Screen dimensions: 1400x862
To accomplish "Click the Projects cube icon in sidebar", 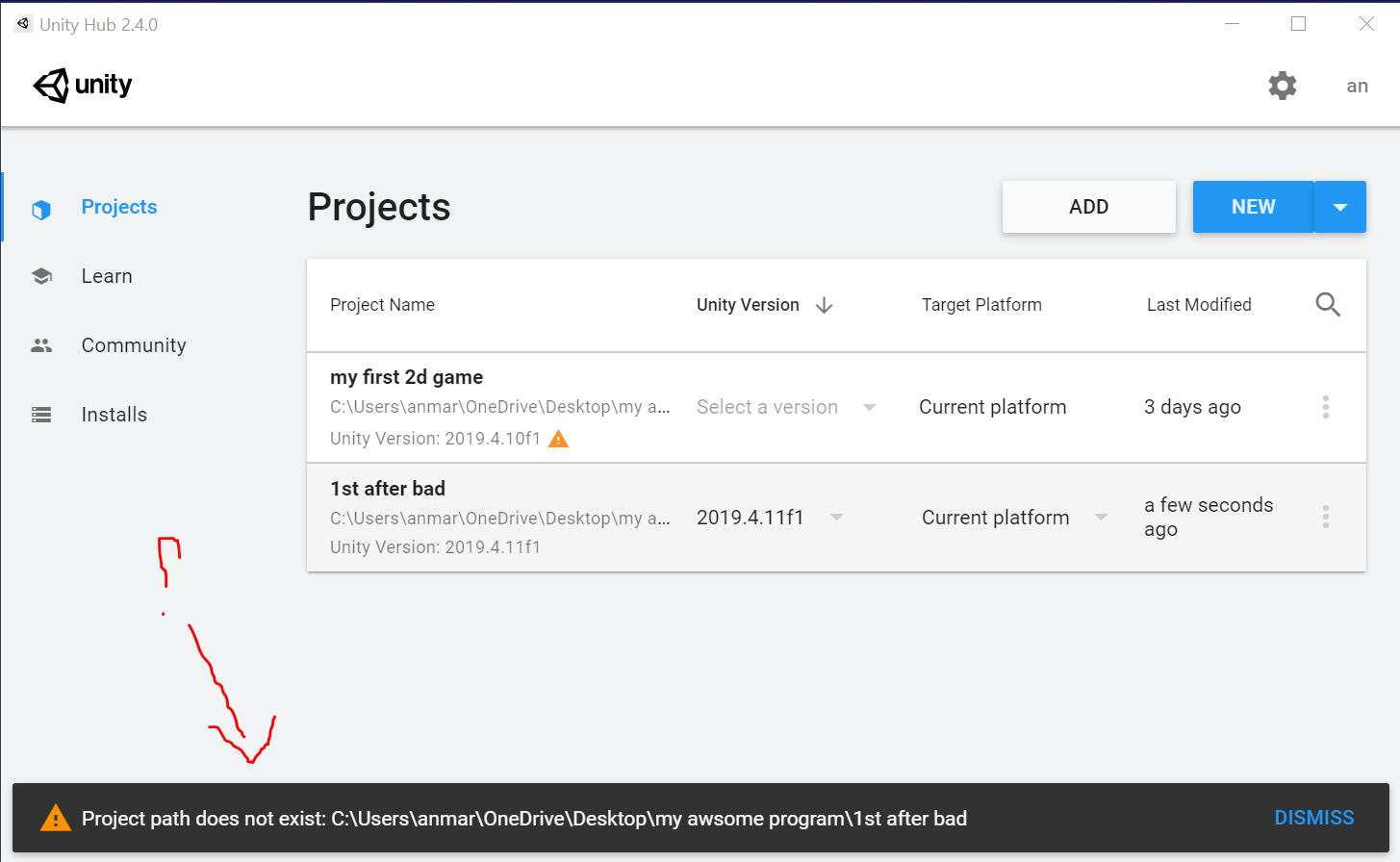I will pos(41,209).
